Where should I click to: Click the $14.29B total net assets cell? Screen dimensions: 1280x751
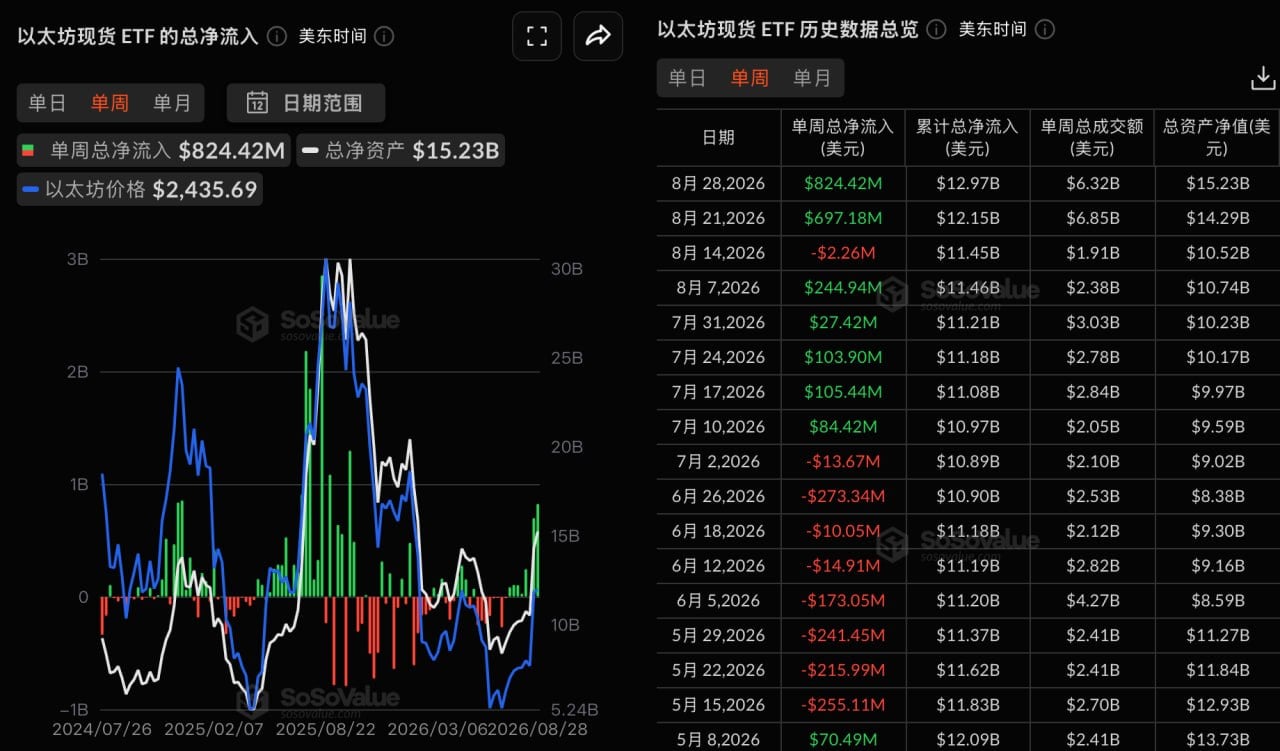[1217, 218]
